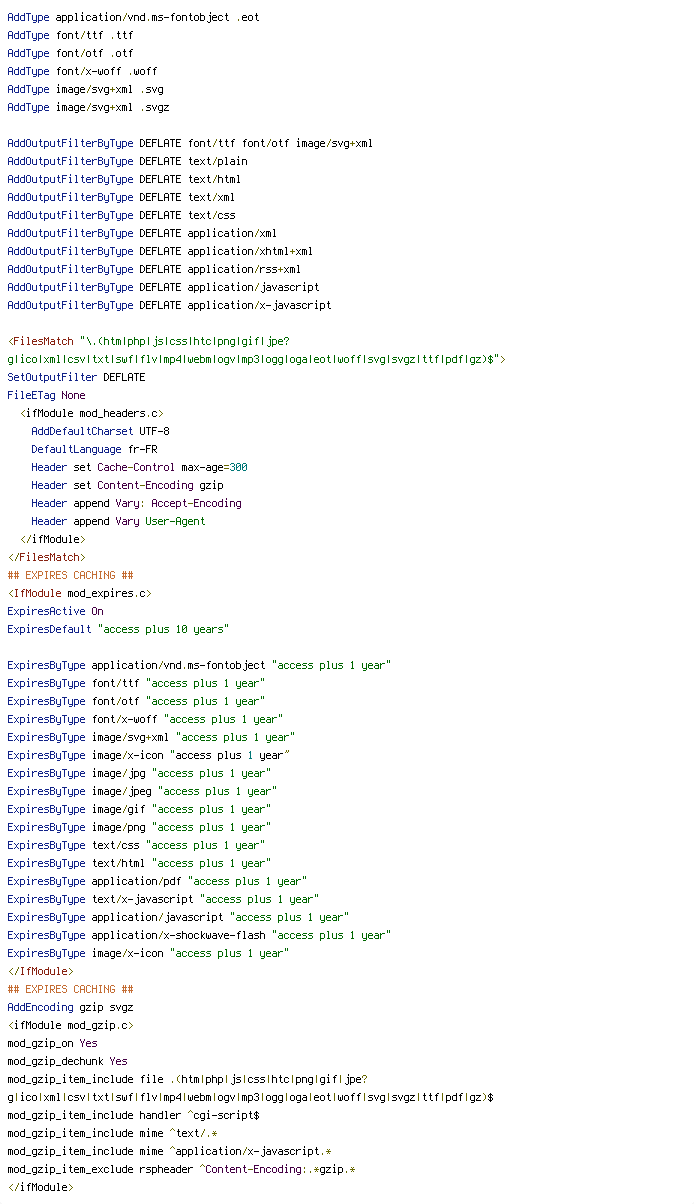Click the 'ExpiresByType text/css' line
The height and width of the screenshot is (1204, 694).
136,845
